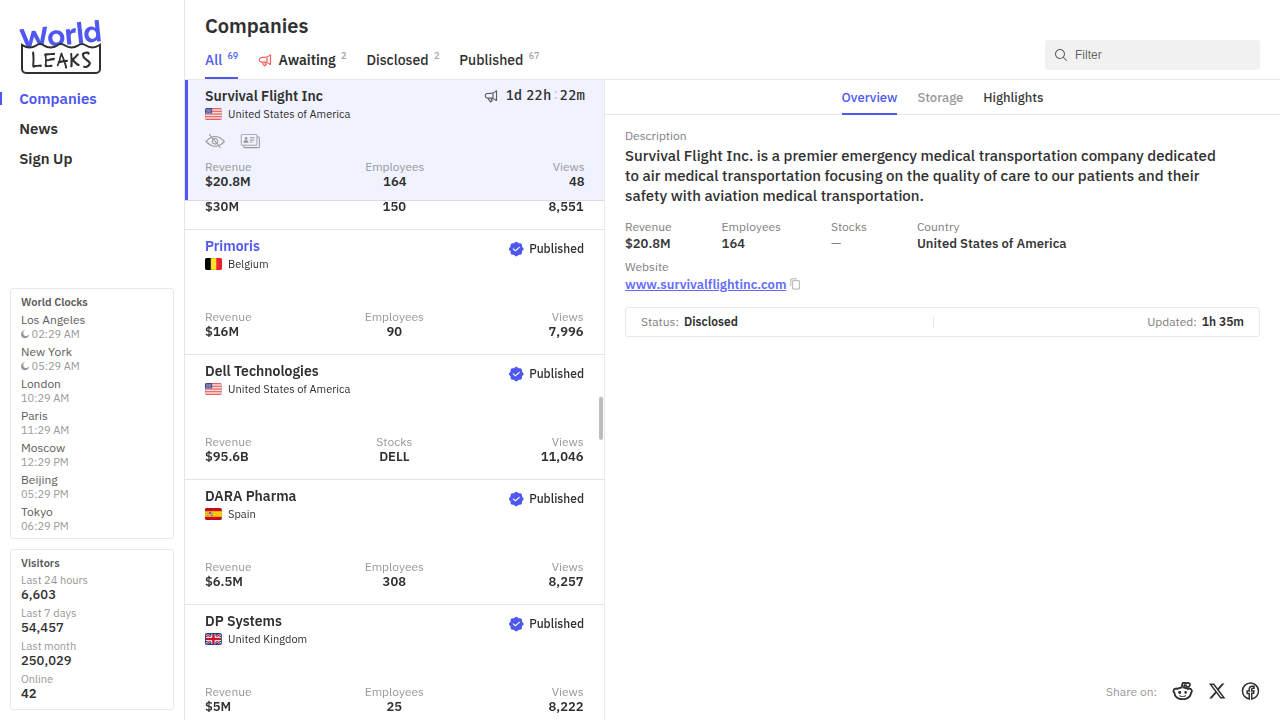Click the Facebook share icon
This screenshot has height=720, width=1280.
1250,691
